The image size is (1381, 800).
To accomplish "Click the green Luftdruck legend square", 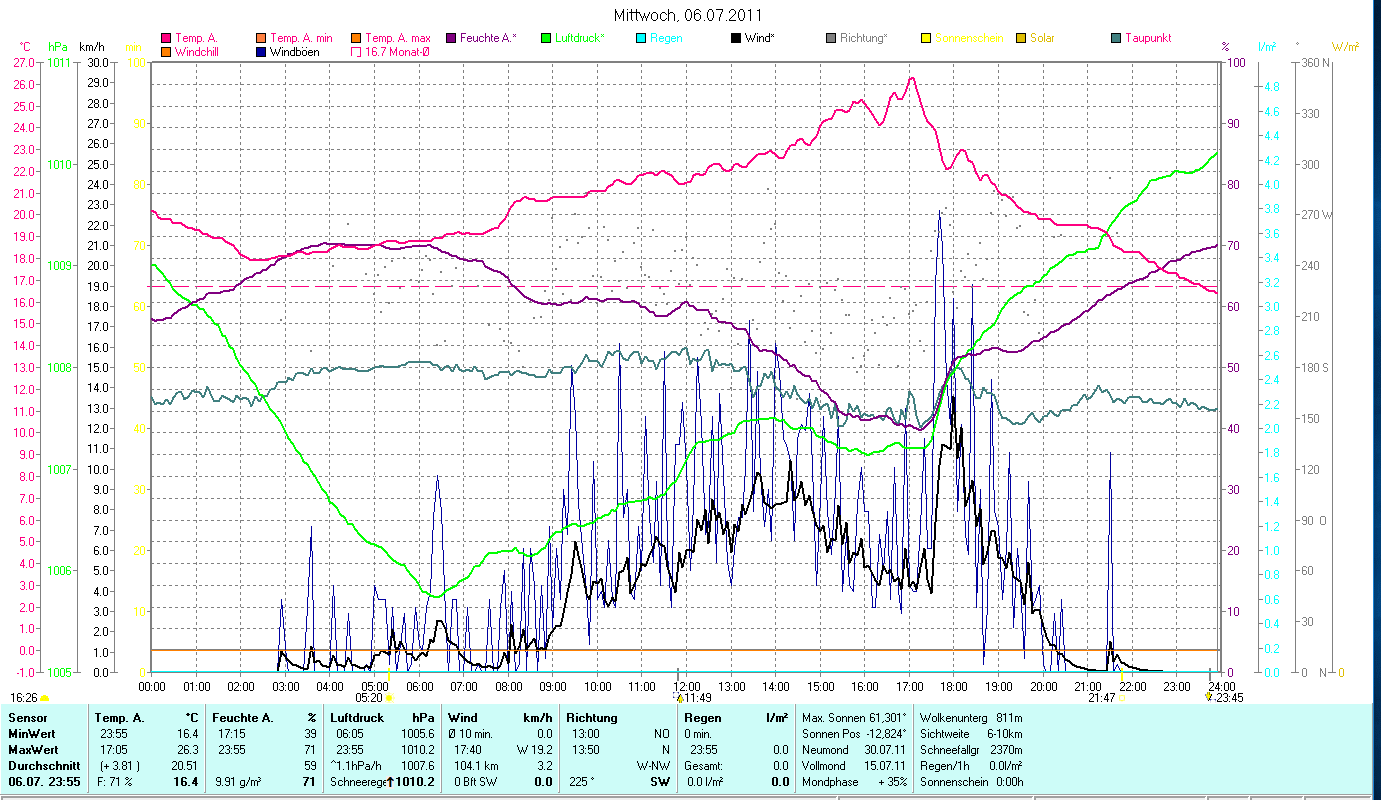I will point(545,38).
